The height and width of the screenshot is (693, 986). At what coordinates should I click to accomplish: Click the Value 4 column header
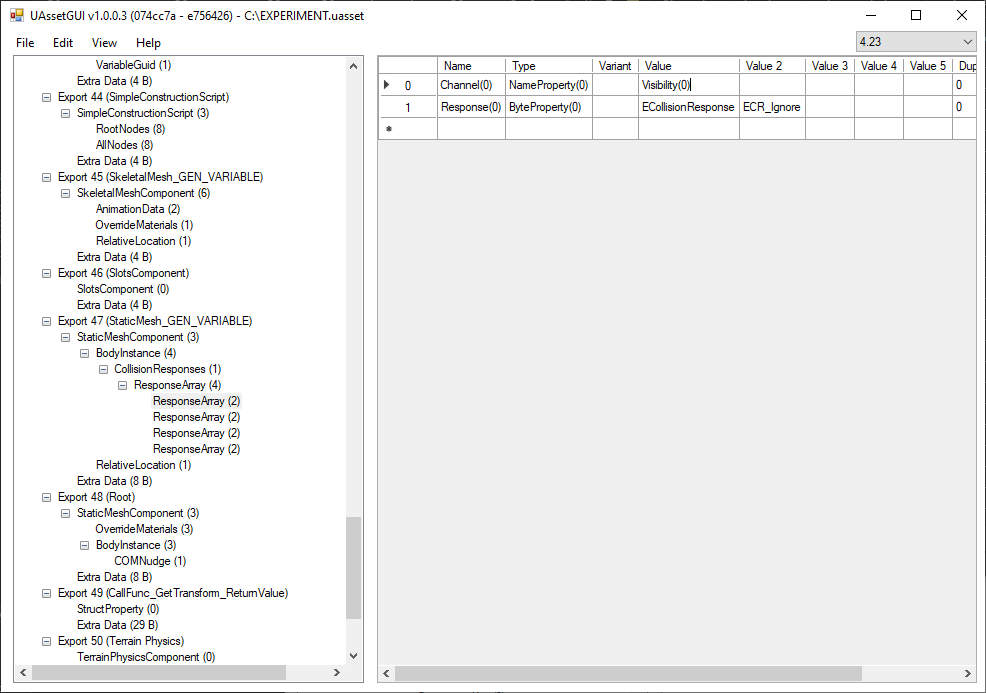point(879,65)
